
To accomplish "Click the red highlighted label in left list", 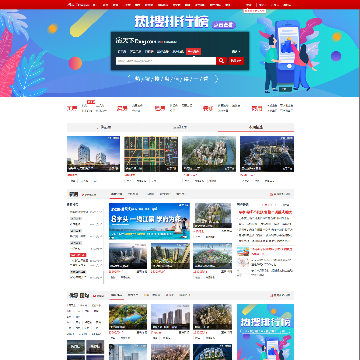I will point(78,255).
